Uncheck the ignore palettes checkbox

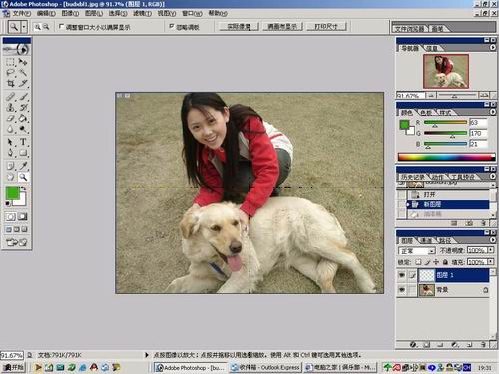pos(172,26)
